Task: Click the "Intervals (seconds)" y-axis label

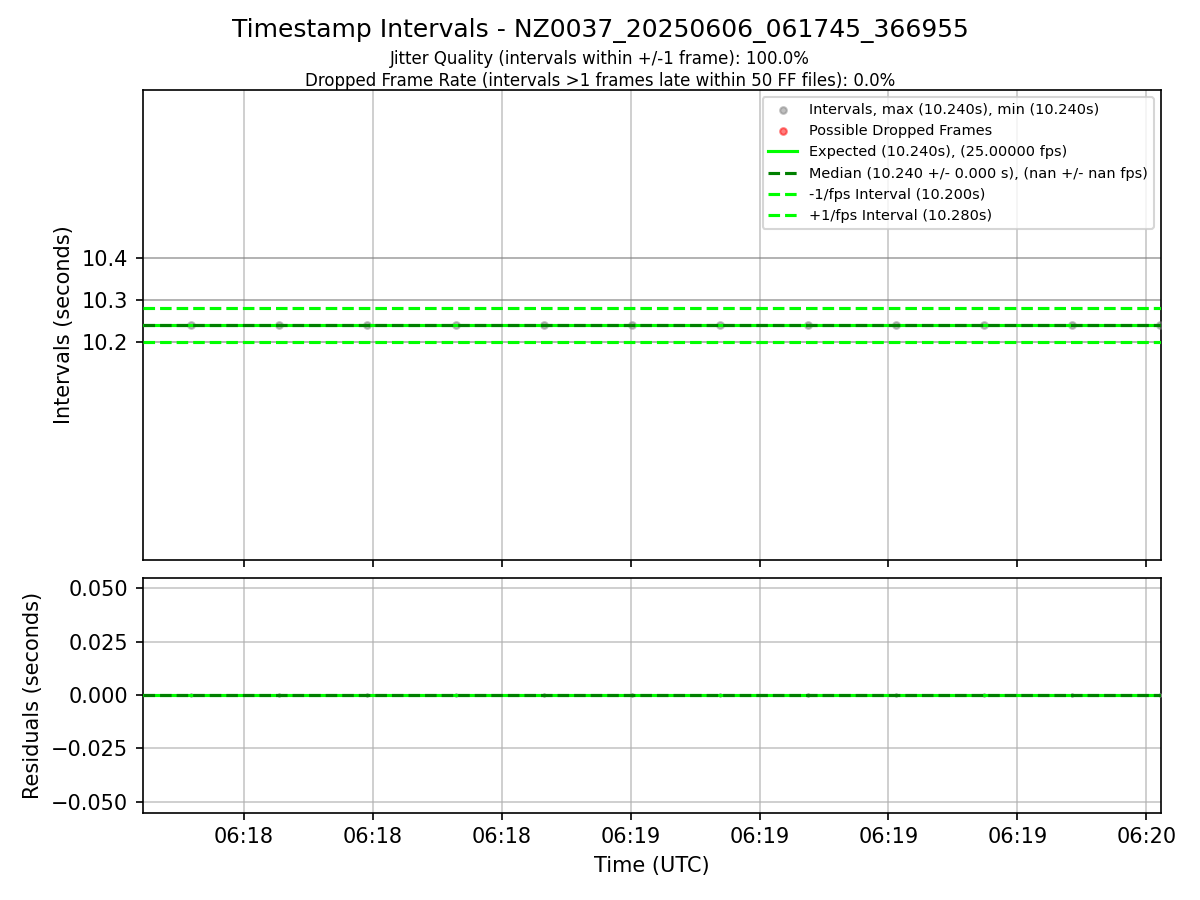Action: tap(63, 325)
